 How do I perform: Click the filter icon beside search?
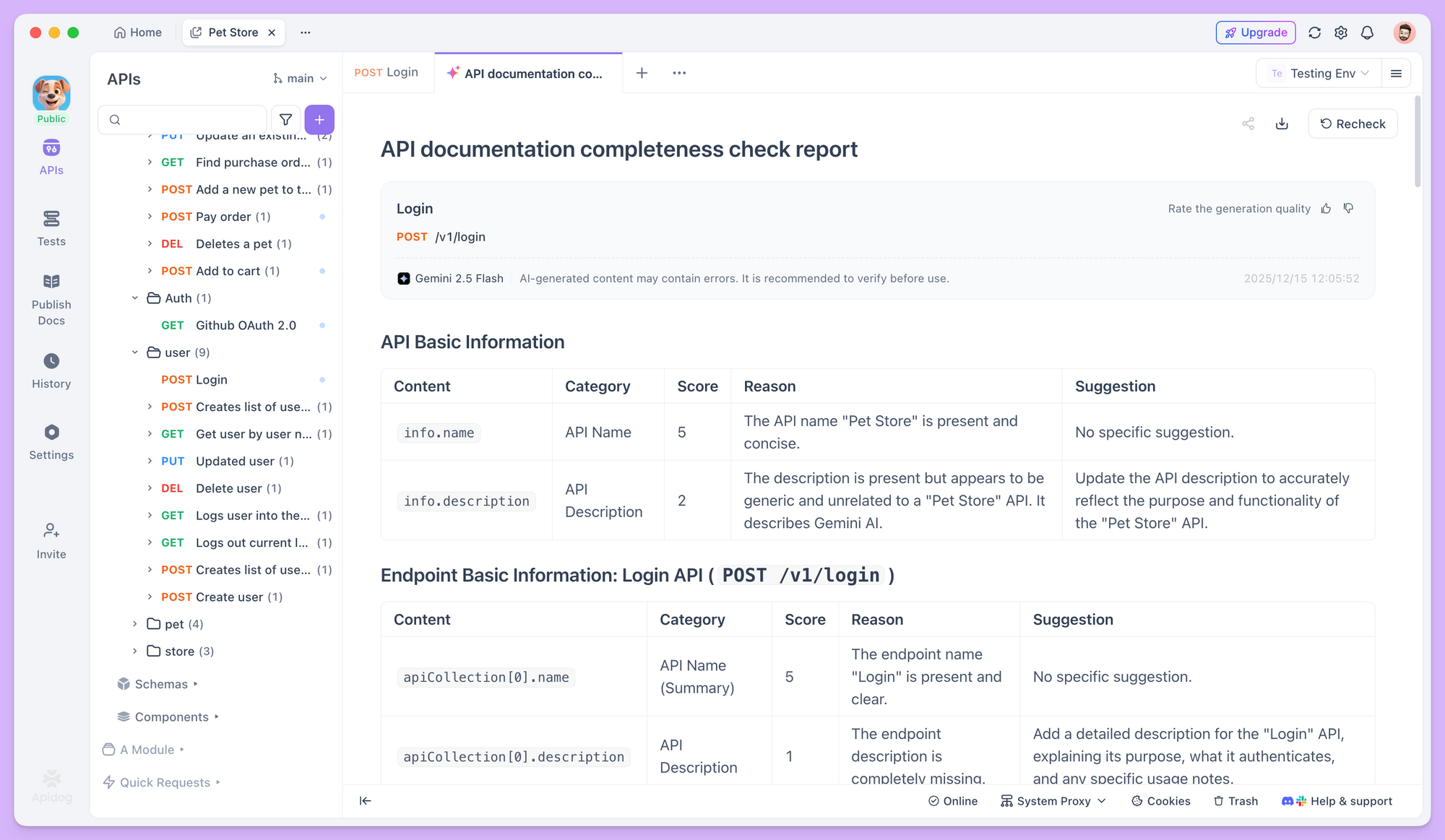(285, 120)
